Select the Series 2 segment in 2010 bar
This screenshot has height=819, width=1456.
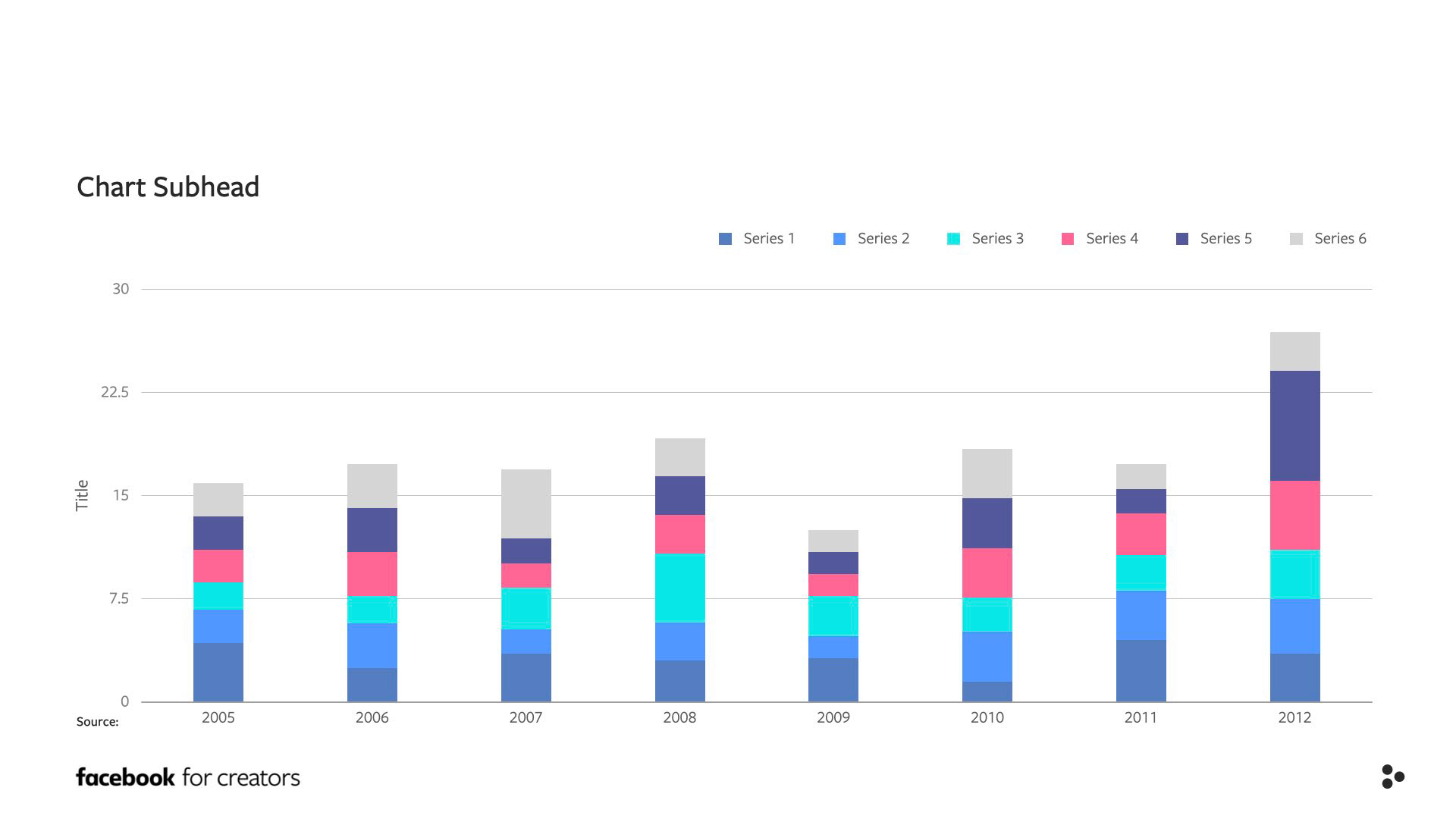[x=987, y=657]
